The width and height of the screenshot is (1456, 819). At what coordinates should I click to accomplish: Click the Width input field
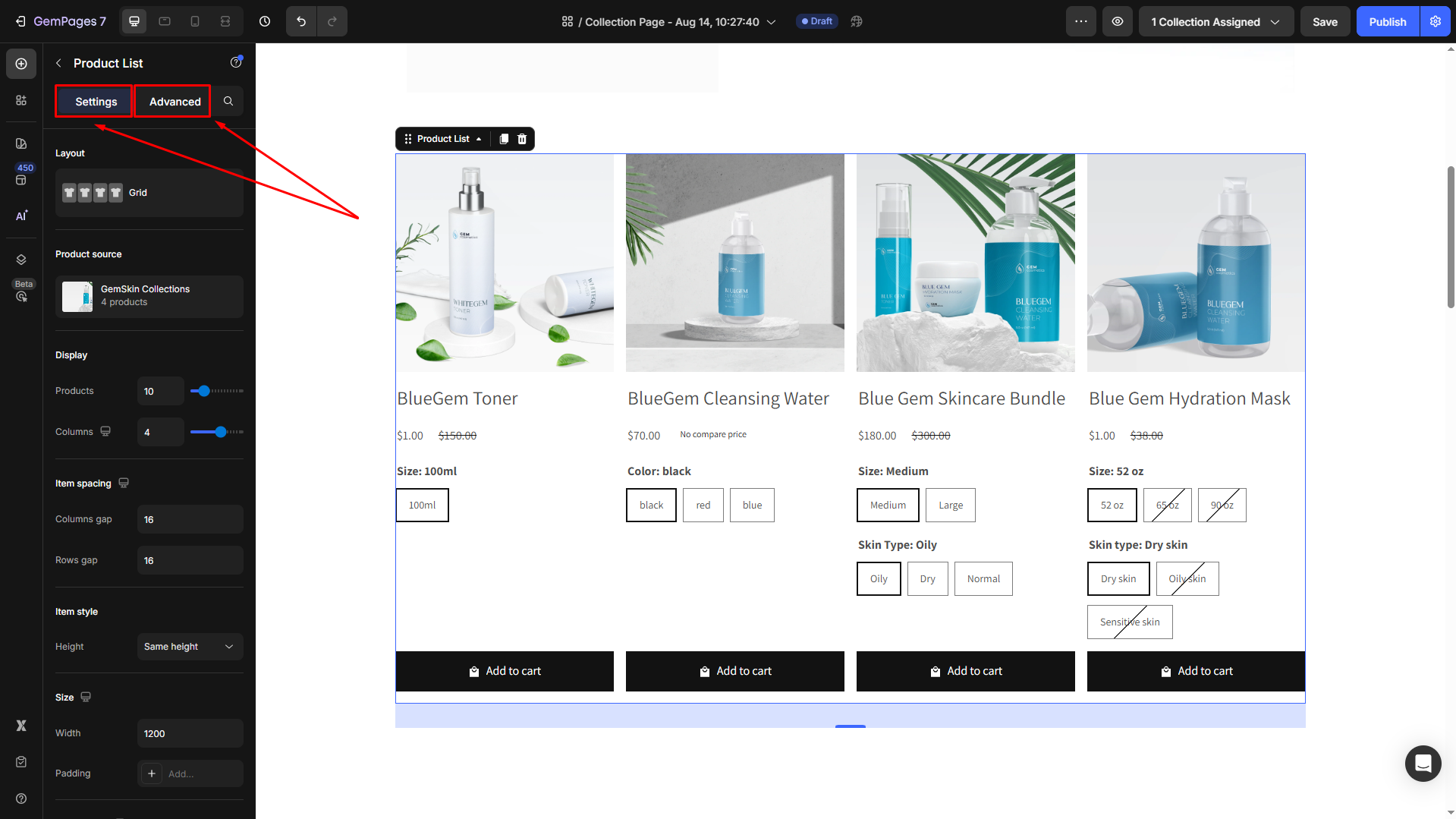(x=190, y=733)
